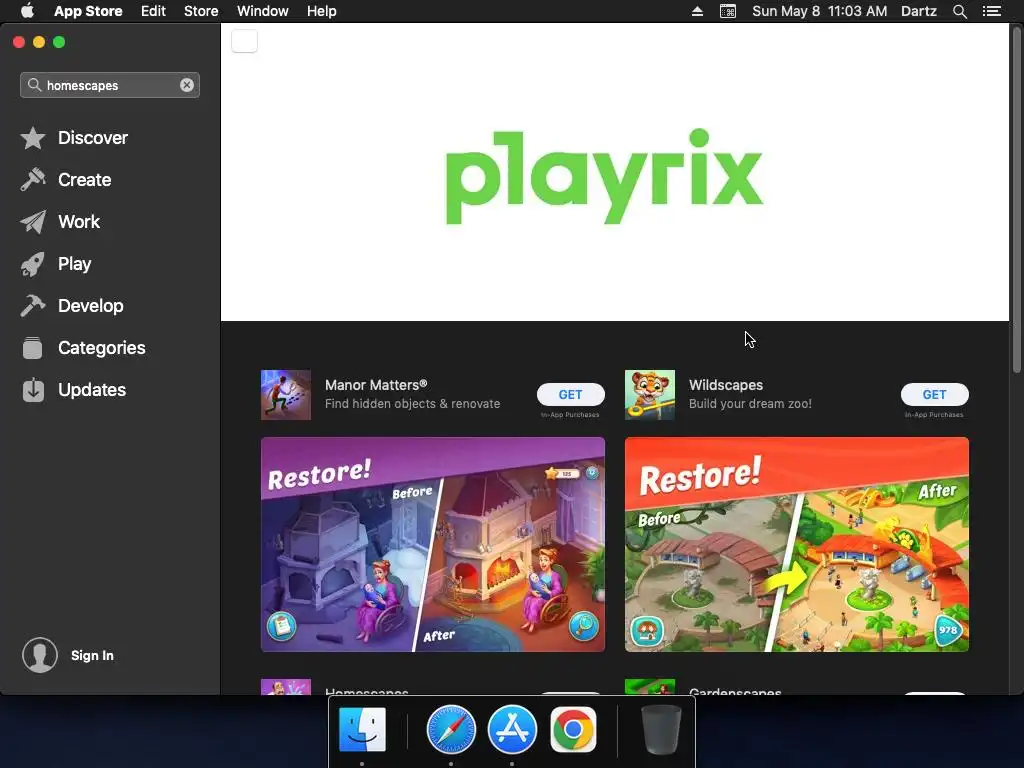
Task: Open Manor Matters Restore screenshot
Action: [x=433, y=545]
